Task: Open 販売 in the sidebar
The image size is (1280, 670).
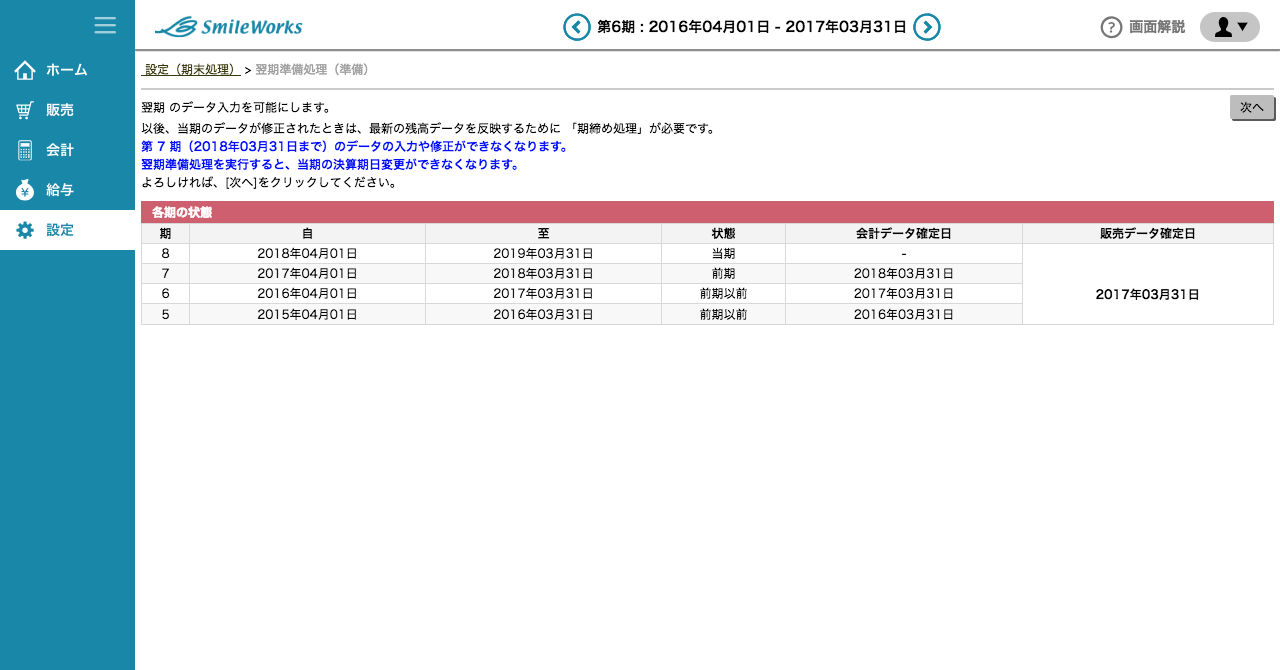Action: [67, 110]
